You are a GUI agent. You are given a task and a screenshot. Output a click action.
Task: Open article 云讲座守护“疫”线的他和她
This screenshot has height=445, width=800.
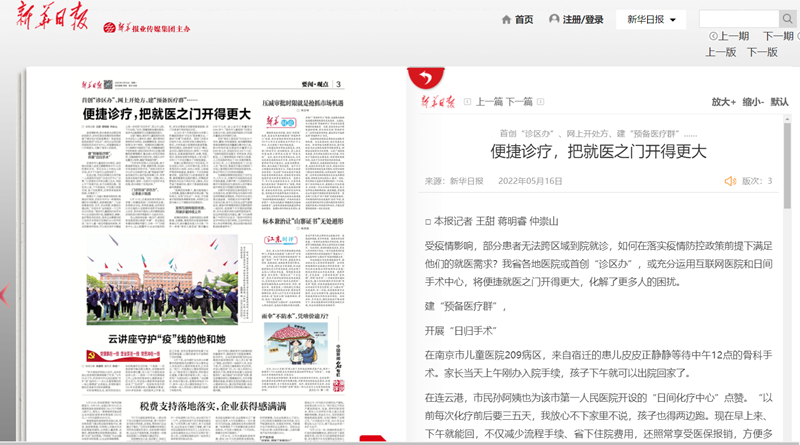[x=167, y=339]
